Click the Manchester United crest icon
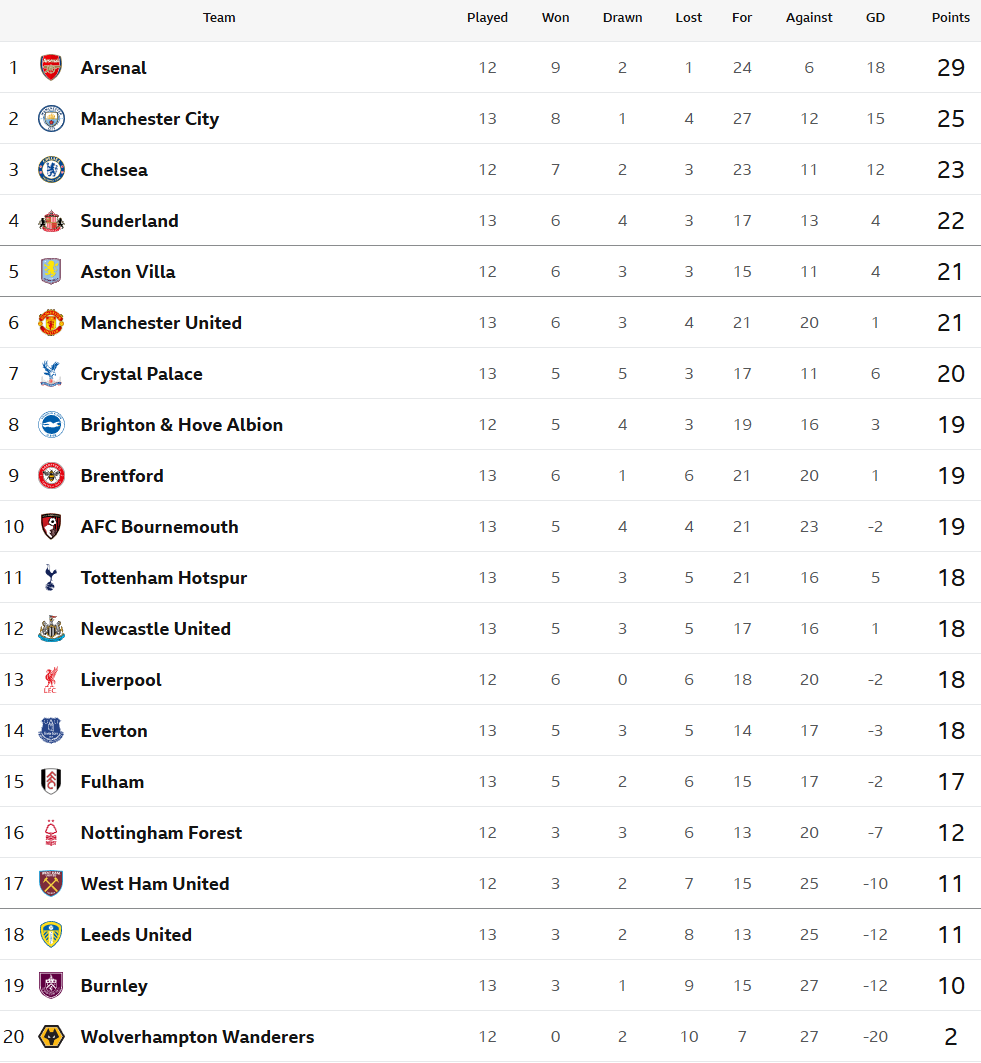The width and height of the screenshot is (981, 1063). [51, 323]
